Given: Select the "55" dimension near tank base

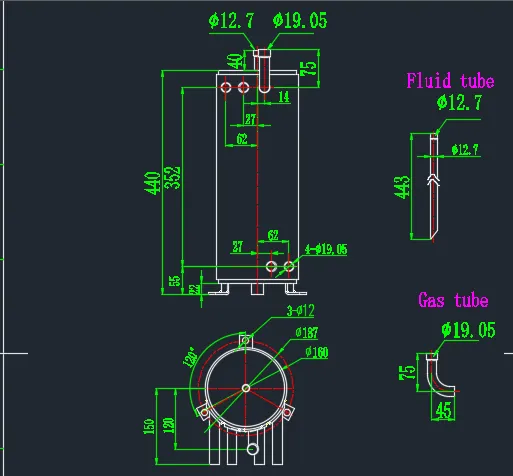Looking at the screenshot, I should click(x=175, y=281).
